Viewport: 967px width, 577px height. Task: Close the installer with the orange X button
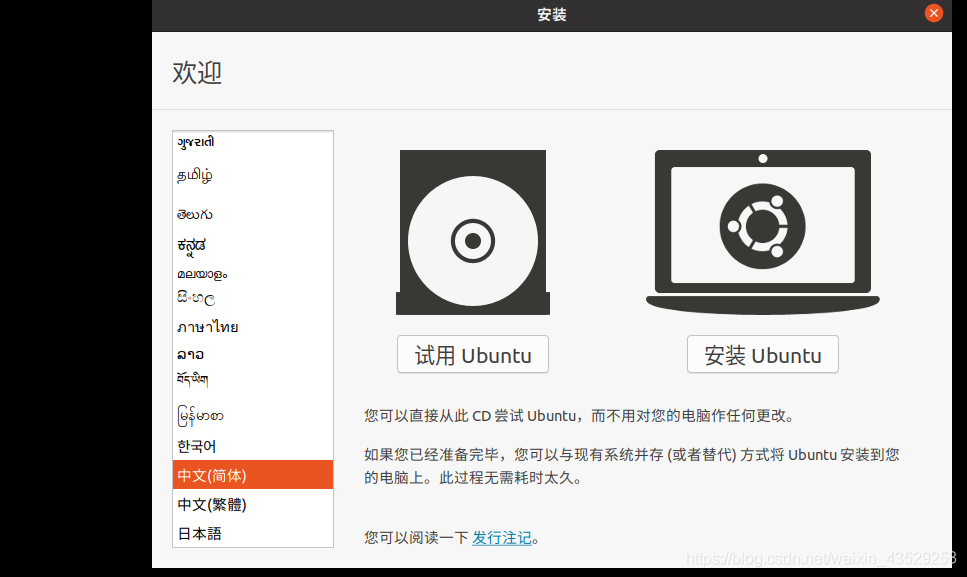pyautogui.click(x=934, y=13)
